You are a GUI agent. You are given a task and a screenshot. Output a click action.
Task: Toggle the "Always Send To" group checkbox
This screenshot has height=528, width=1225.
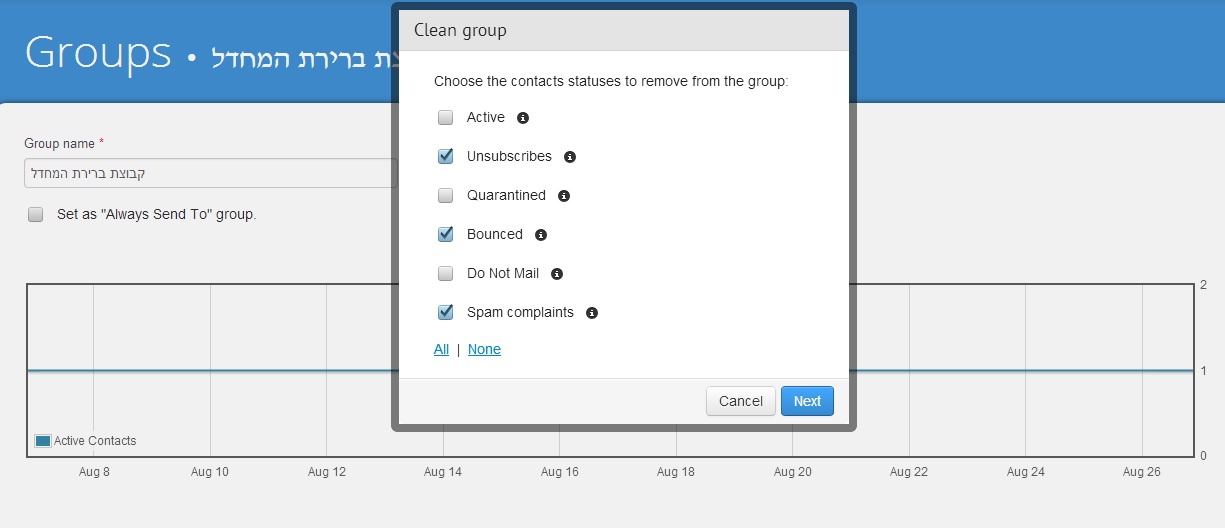pos(36,214)
